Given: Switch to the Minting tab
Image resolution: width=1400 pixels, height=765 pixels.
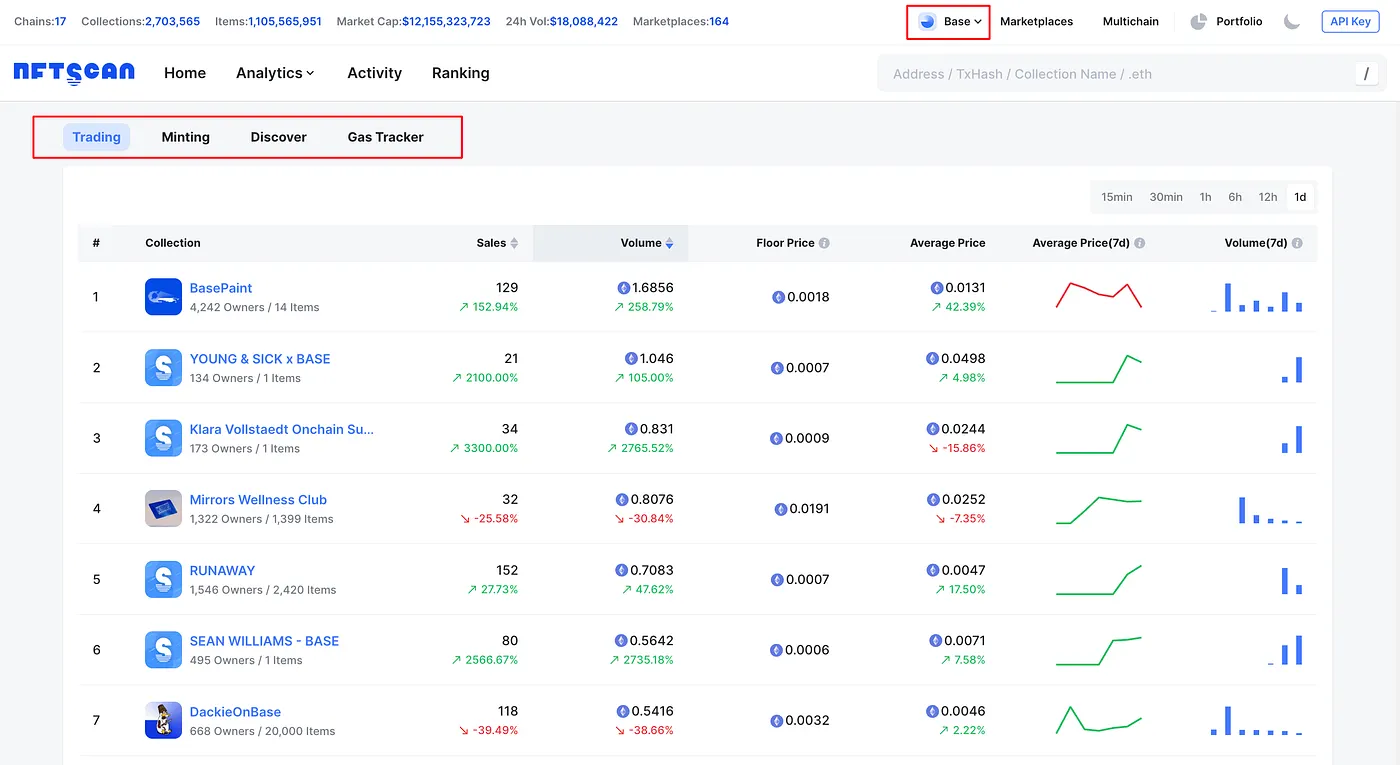Looking at the screenshot, I should 186,137.
